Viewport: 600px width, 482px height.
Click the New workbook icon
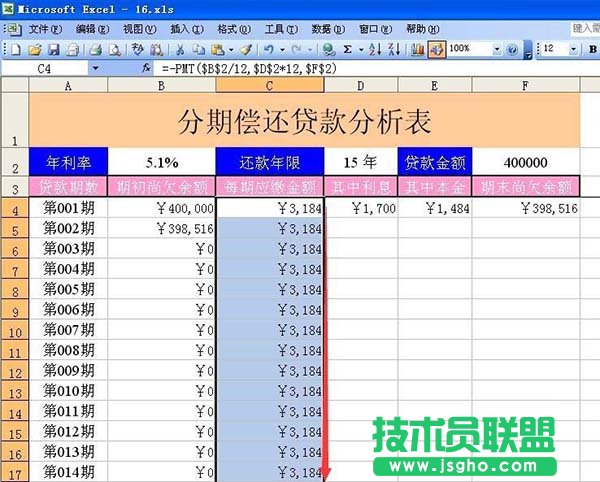[15, 49]
